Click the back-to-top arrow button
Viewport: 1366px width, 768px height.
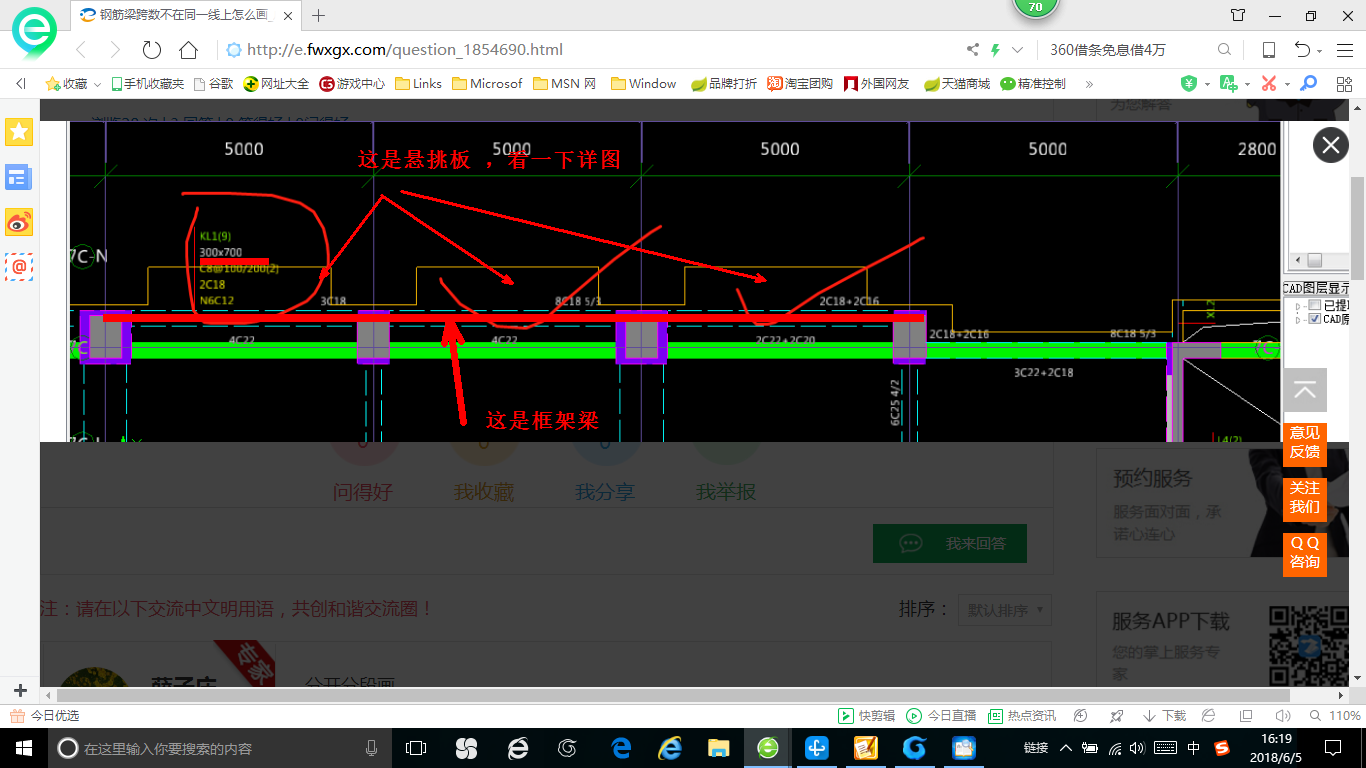coord(1305,390)
